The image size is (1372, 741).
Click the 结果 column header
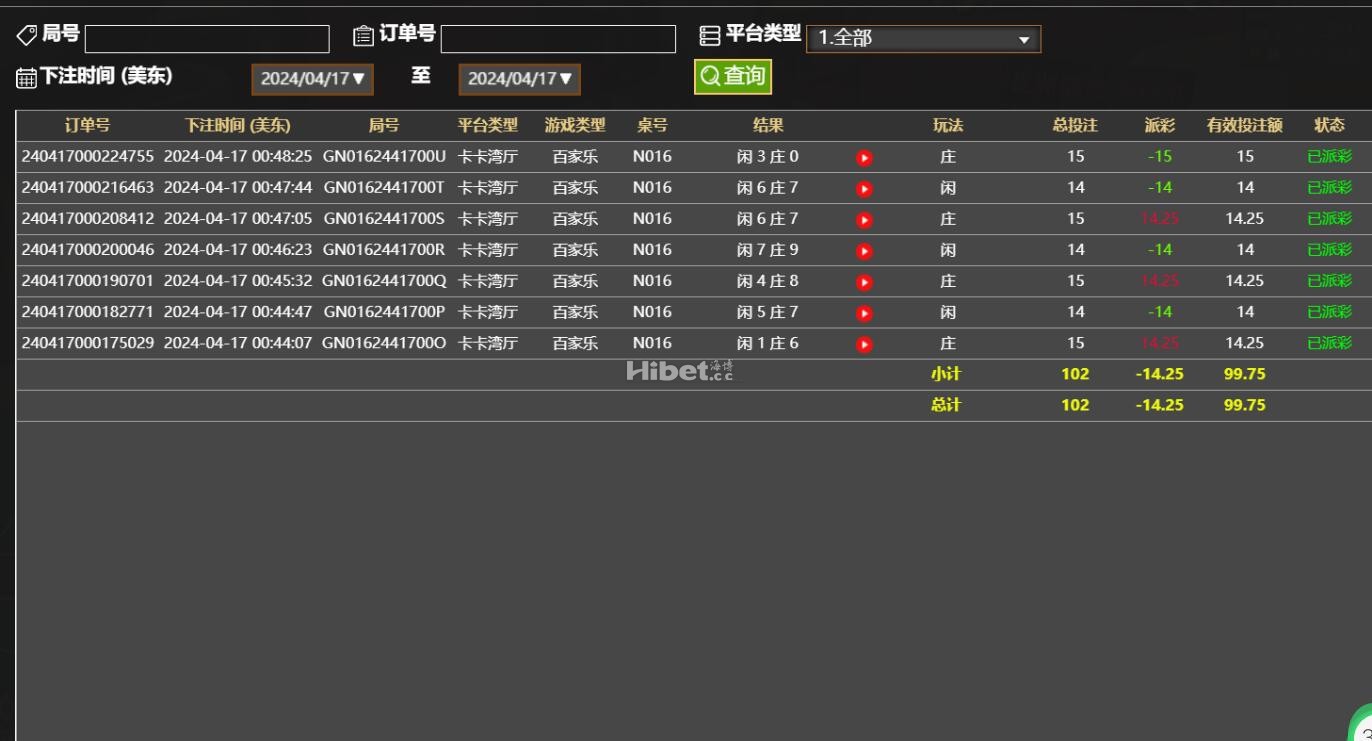point(768,125)
